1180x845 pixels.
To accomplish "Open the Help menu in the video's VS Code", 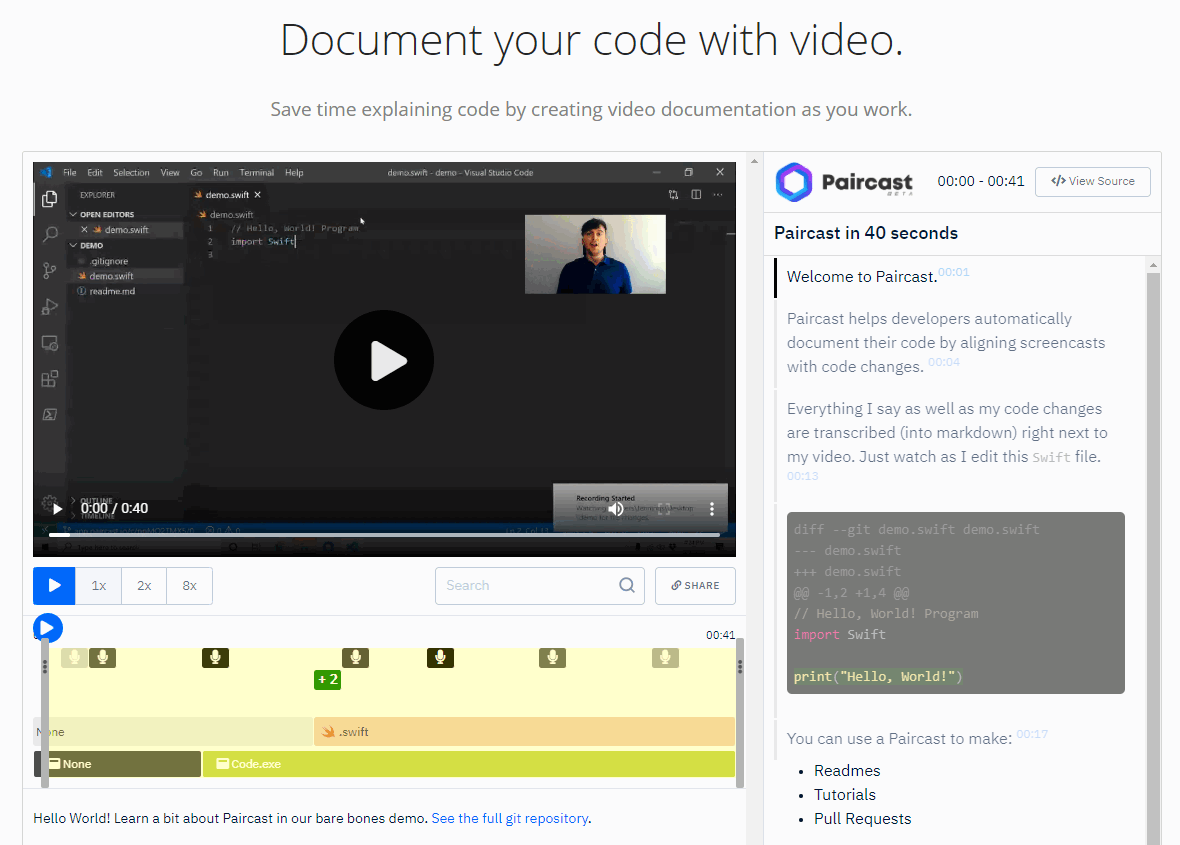I will tap(294, 172).
